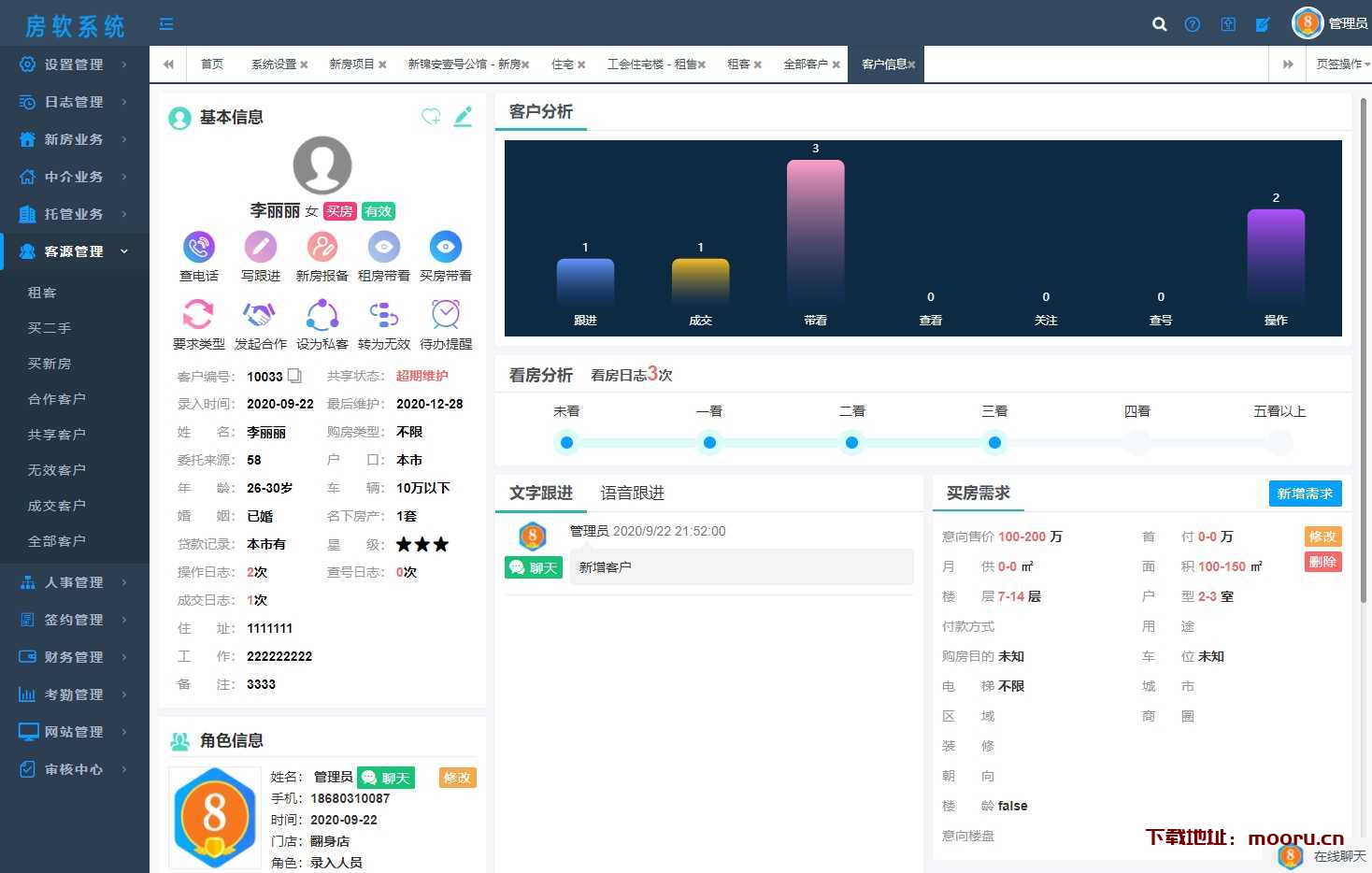Click the heart favorite icon in 基本信息
Viewport: 1372px width, 873px height.
click(x=431, y=117)
